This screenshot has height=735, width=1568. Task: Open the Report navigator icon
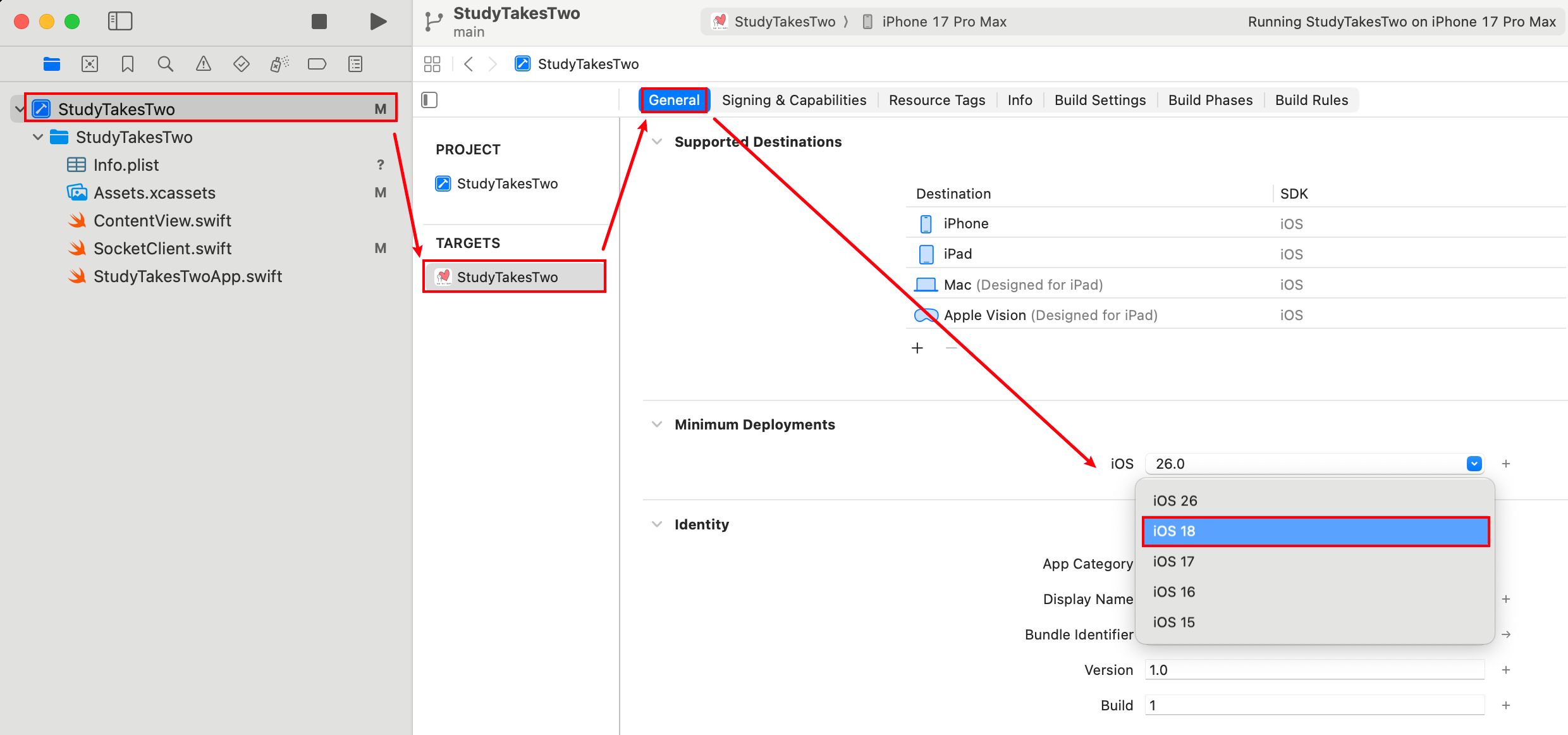tap(355, 64)
